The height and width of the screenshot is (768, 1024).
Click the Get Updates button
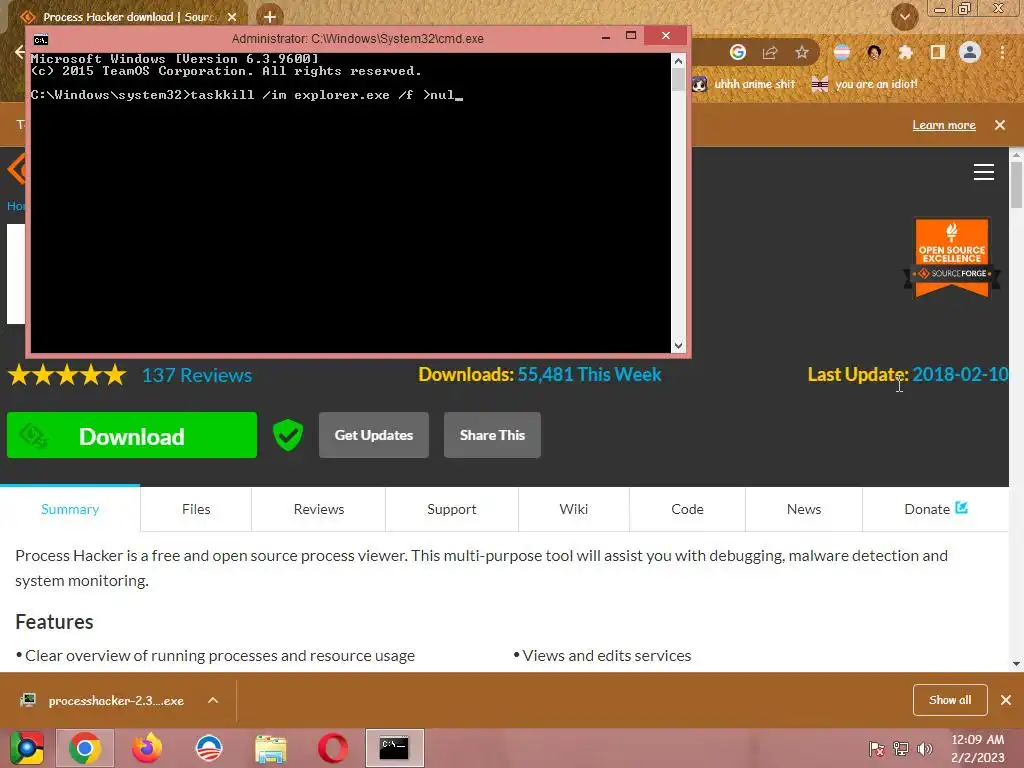click(374, 435)
